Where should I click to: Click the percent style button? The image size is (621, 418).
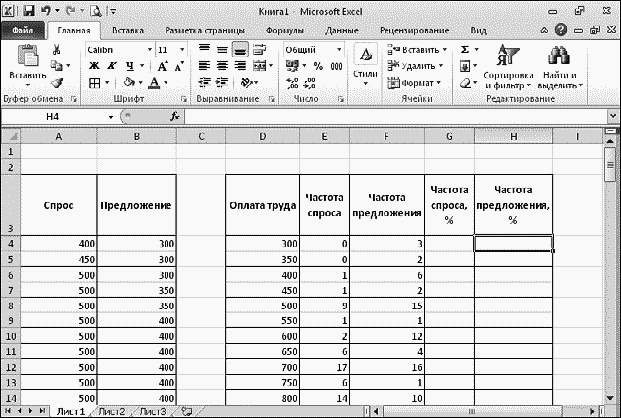coord(317,66)
